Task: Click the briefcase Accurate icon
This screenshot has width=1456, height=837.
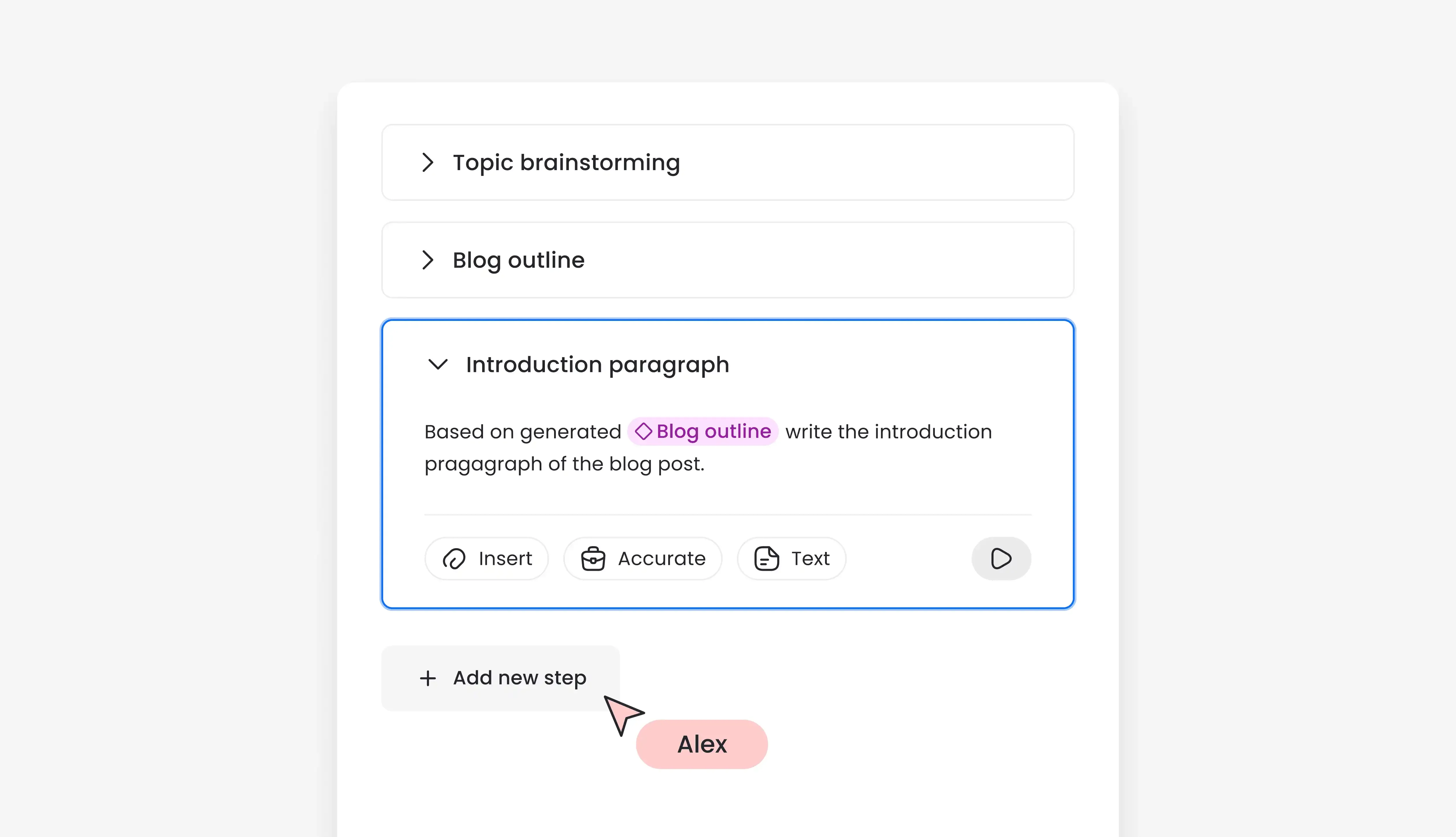Action: pyautogui.click(x=593, y=559)
